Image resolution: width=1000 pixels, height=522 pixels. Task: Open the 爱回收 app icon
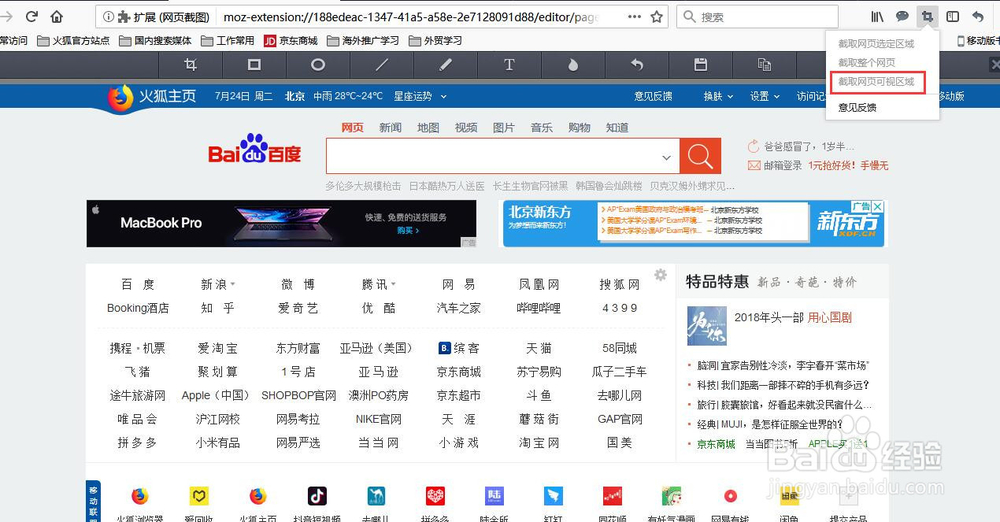click(199, 496)
